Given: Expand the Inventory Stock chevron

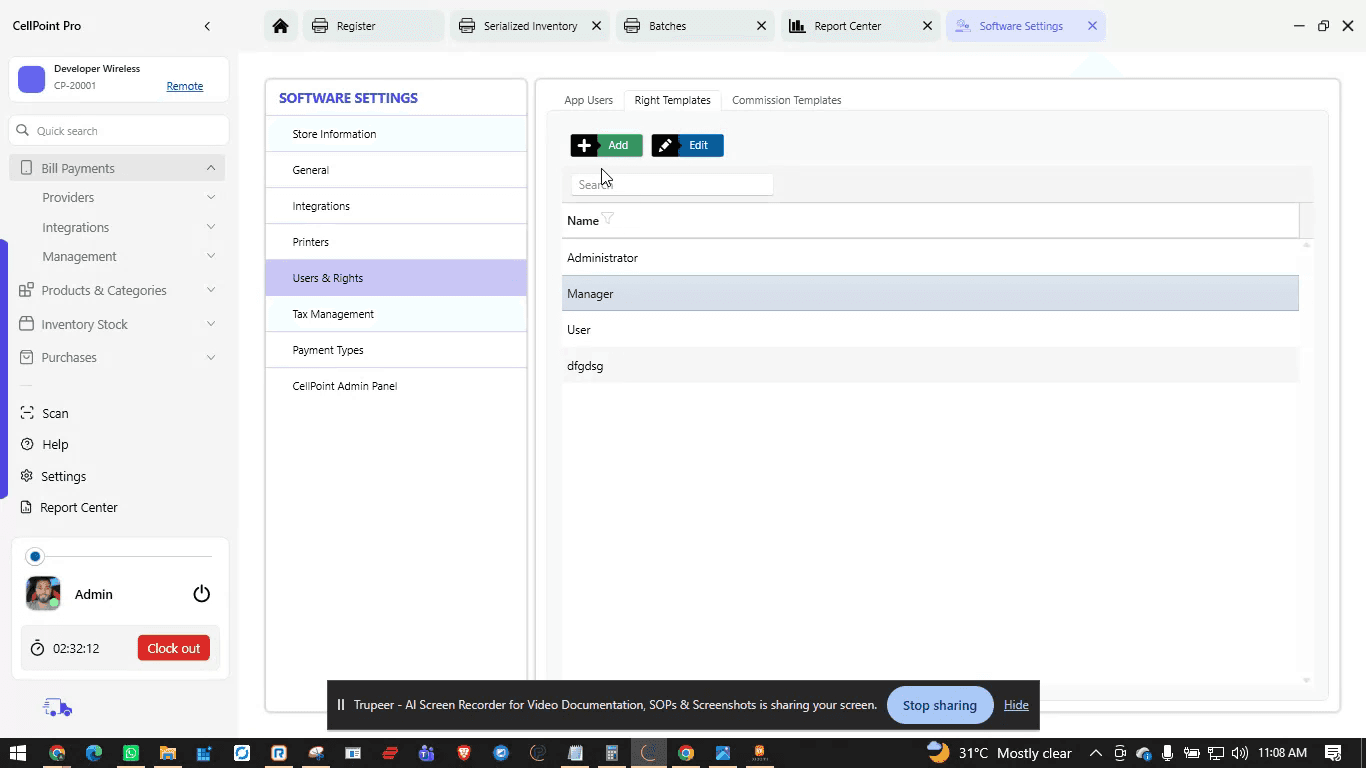Looking at the screenshot, I should (211, 324).
